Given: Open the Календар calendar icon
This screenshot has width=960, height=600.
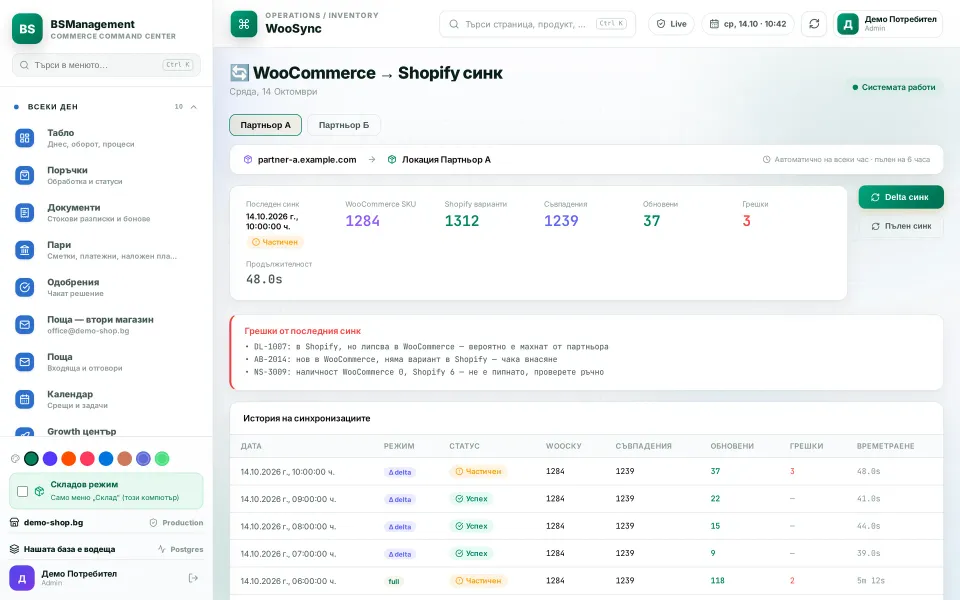Looking at the screenshot, I should point(24,399).
